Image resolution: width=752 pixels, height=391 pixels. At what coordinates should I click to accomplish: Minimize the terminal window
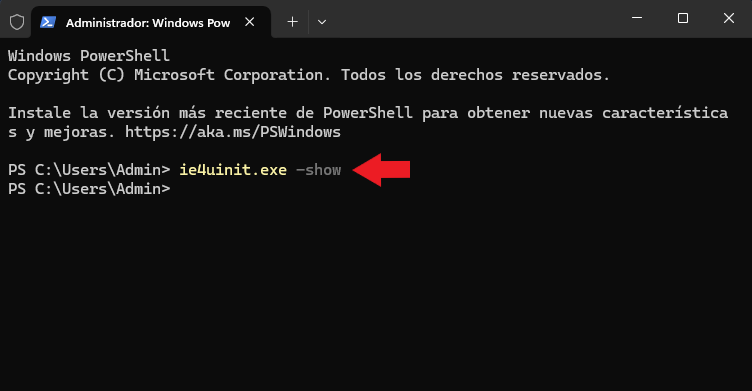(x=637, y=18)
